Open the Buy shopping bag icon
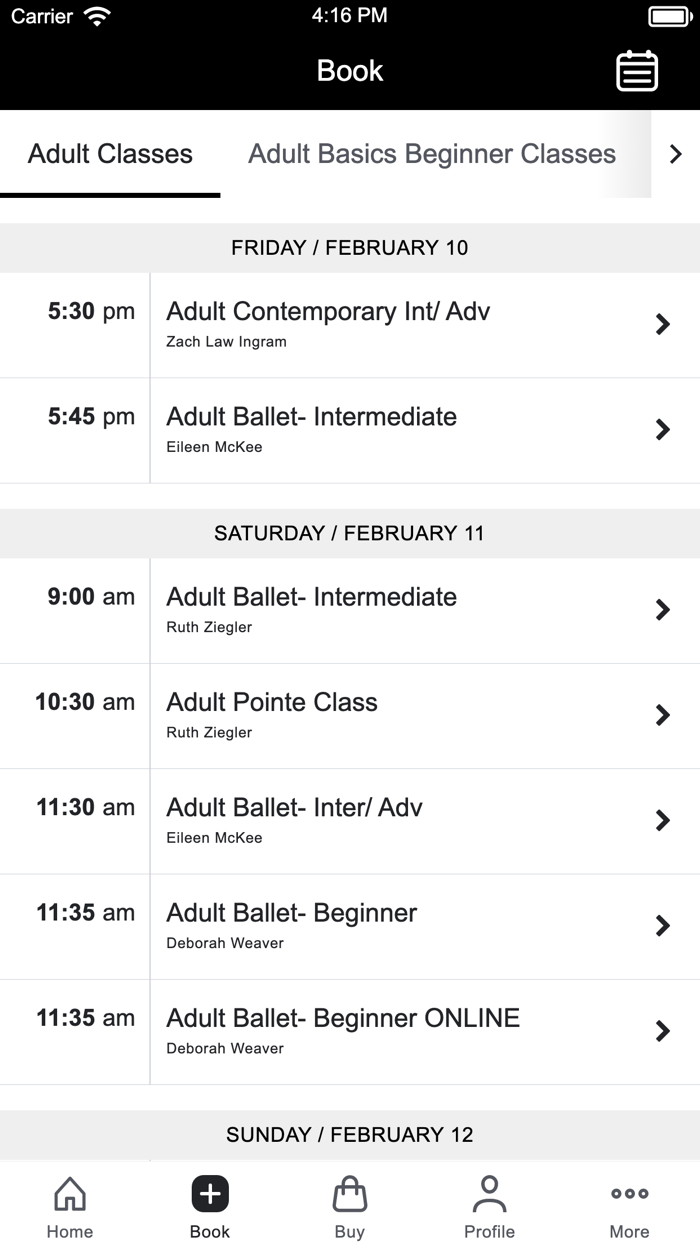This screenshot has height=1244, width=700. (x=349, y=1193)
